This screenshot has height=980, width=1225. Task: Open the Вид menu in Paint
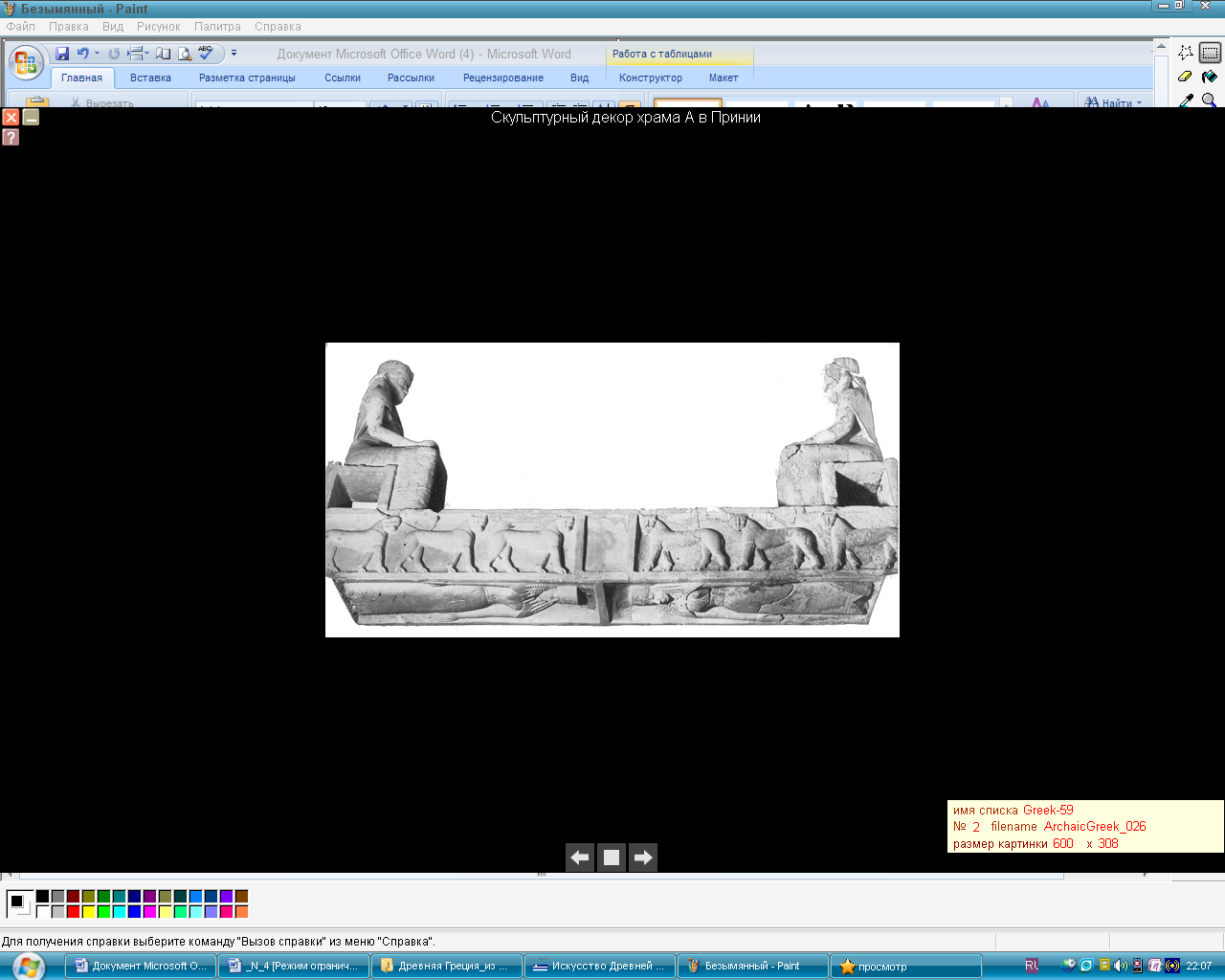coord(113,27)
